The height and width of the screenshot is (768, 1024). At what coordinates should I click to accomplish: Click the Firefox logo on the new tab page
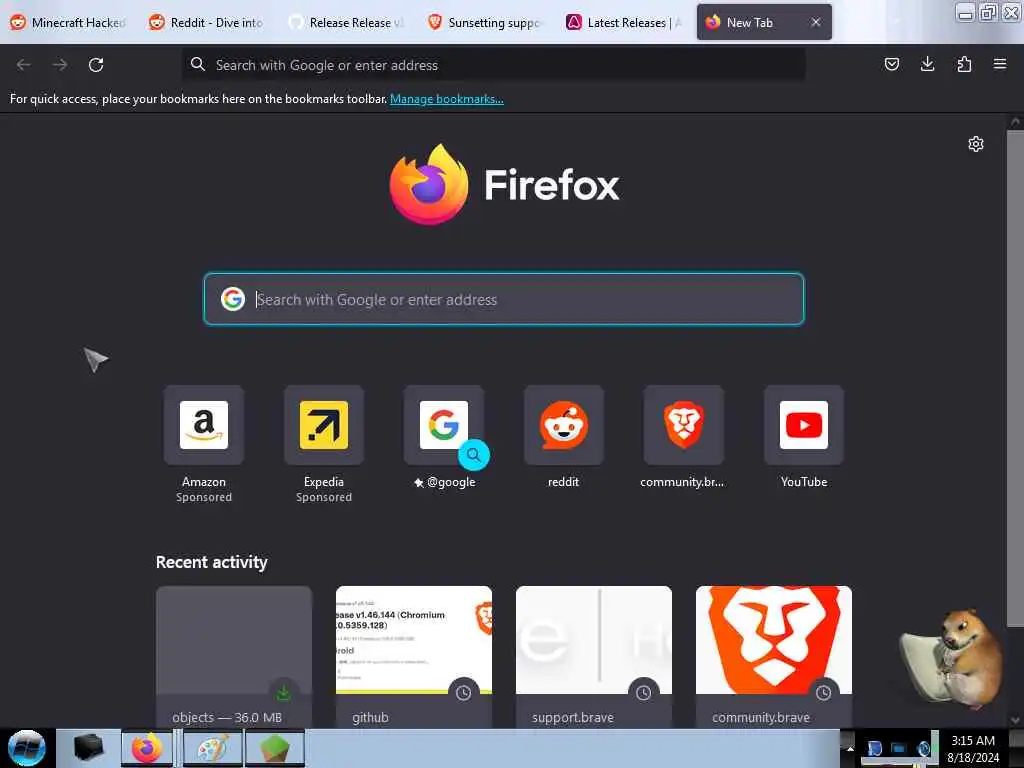(429, 185)
